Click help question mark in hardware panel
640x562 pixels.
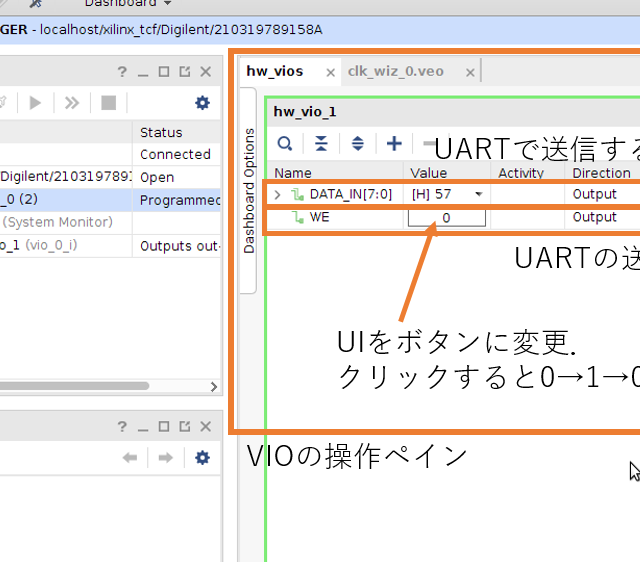122,72
